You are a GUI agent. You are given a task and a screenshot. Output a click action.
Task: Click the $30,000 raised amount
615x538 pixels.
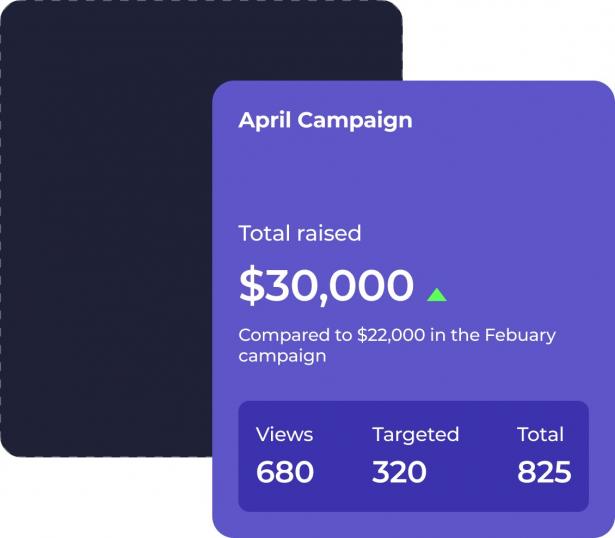[x=326, y=285]
